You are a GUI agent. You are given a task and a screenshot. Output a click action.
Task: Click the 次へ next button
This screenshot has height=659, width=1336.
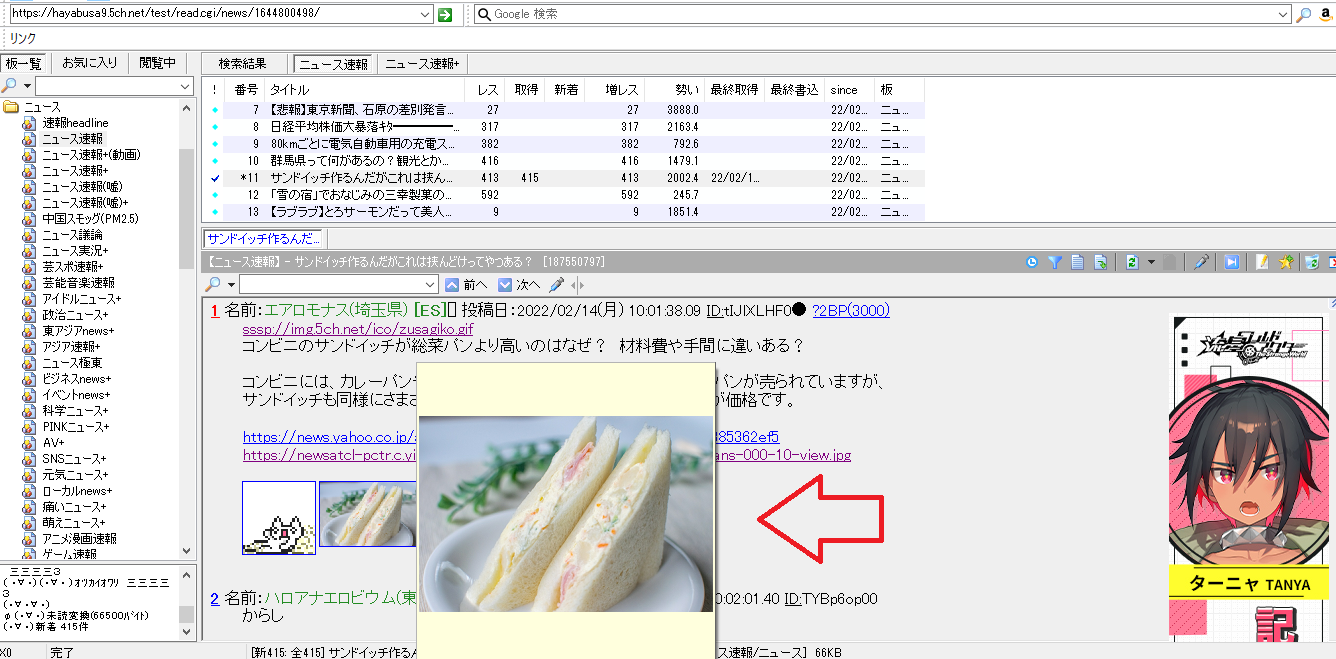coord(520,285)
